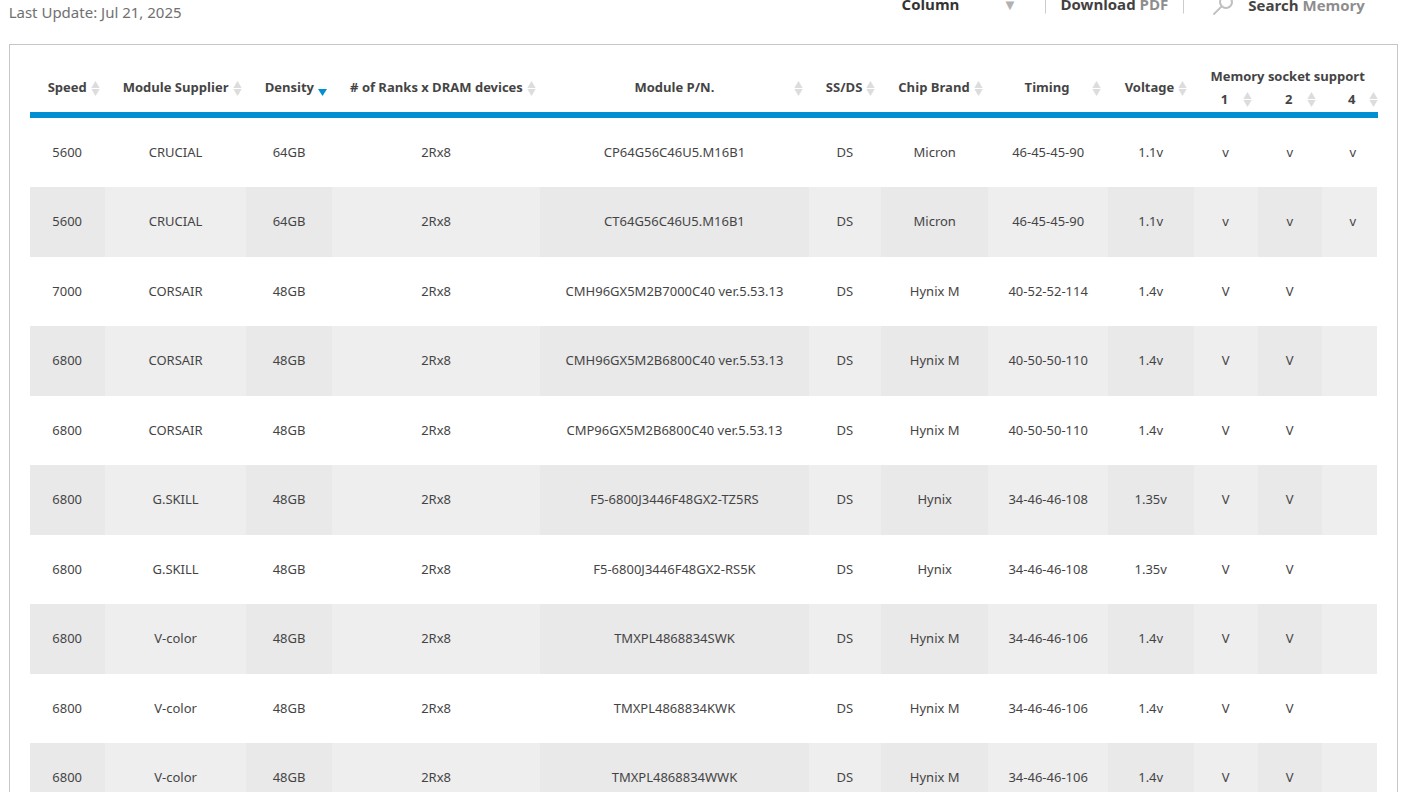This screenshot has height=792, width=1416.
Task: Select TMXPL4868834KWK part number
Action: [674, 709]
